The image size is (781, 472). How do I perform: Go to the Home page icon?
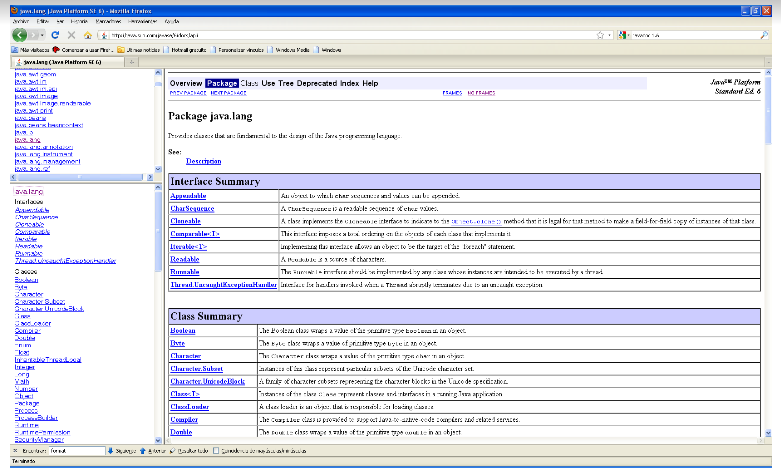click(x=88, y=34)
